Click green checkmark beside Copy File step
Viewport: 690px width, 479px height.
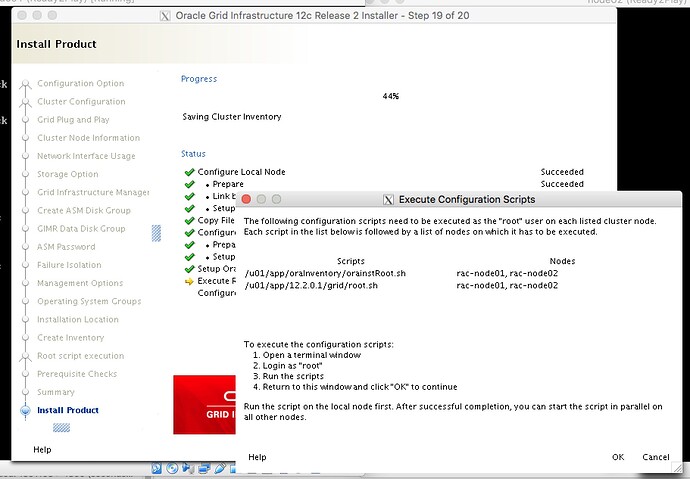pos(189,220)
